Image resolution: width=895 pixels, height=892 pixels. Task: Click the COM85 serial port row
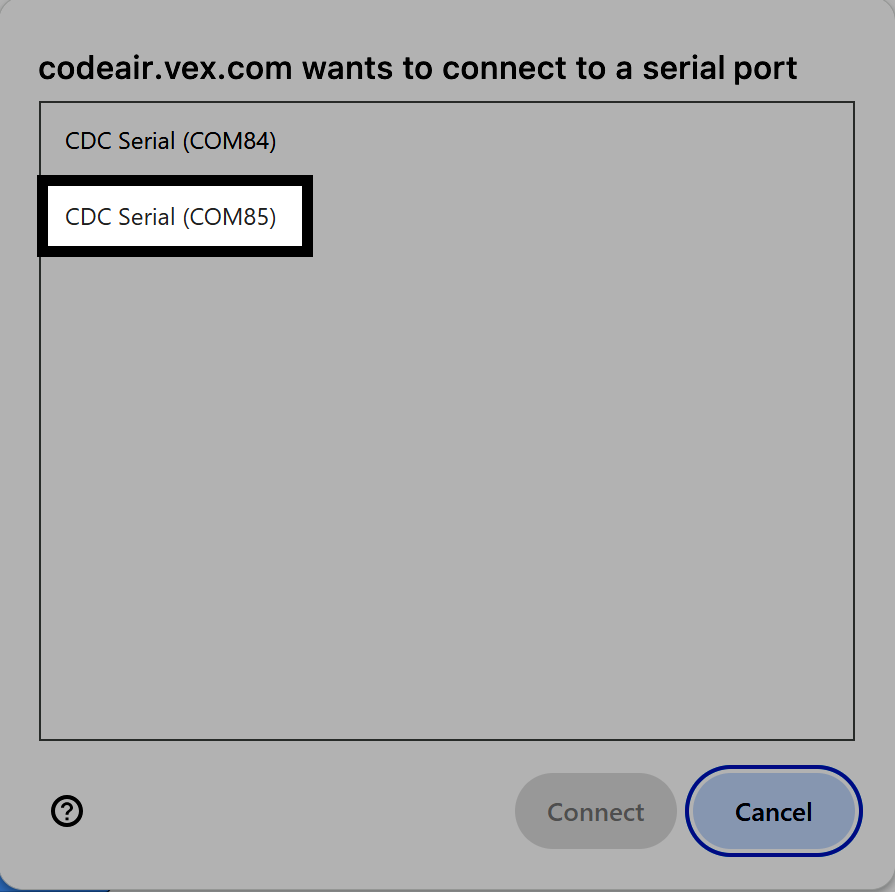tap(171, 217)
